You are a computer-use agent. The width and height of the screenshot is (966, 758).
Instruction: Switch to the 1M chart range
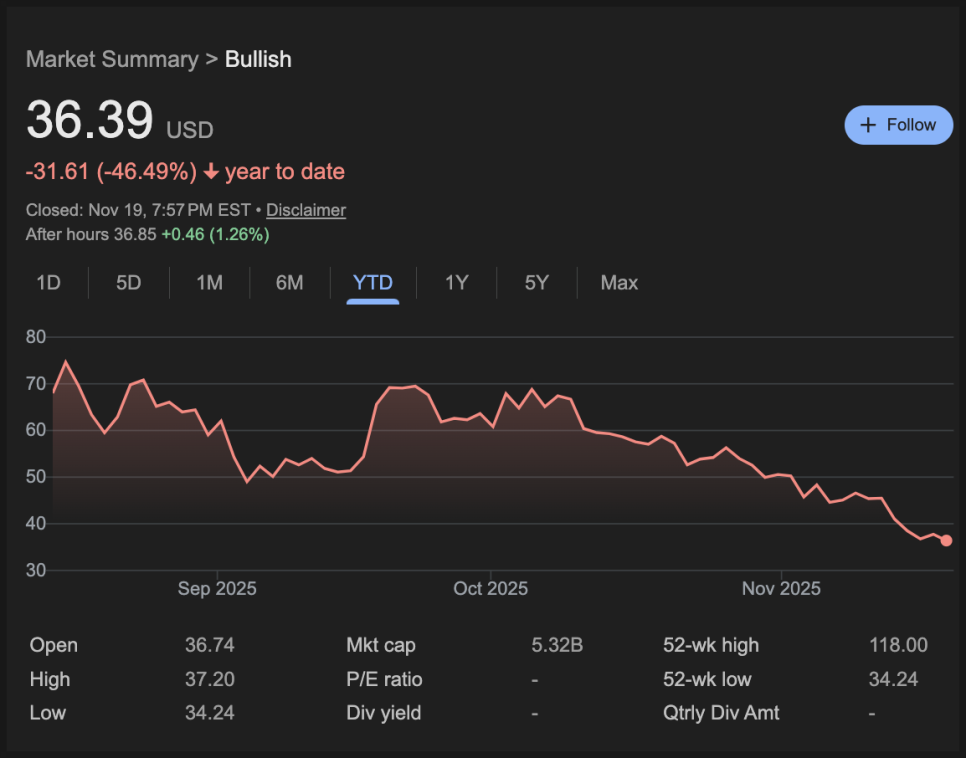click(x=209, y=283)
